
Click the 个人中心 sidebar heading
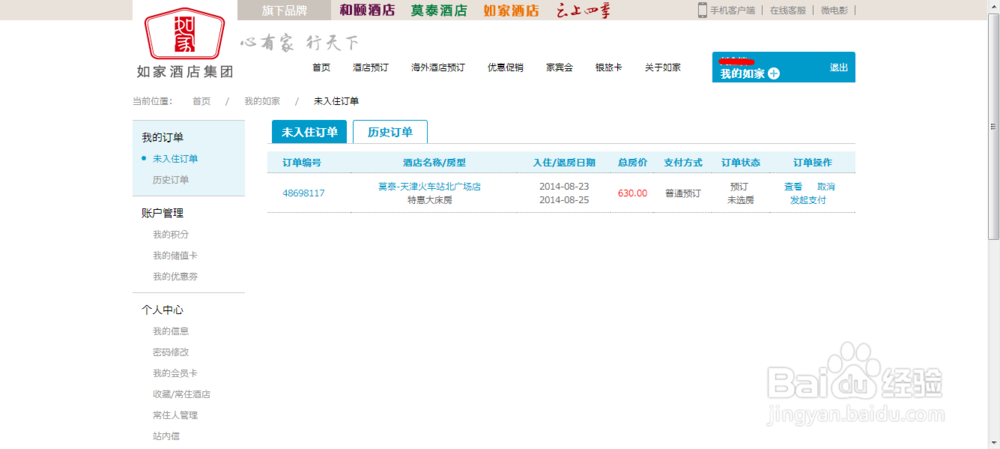163,310
